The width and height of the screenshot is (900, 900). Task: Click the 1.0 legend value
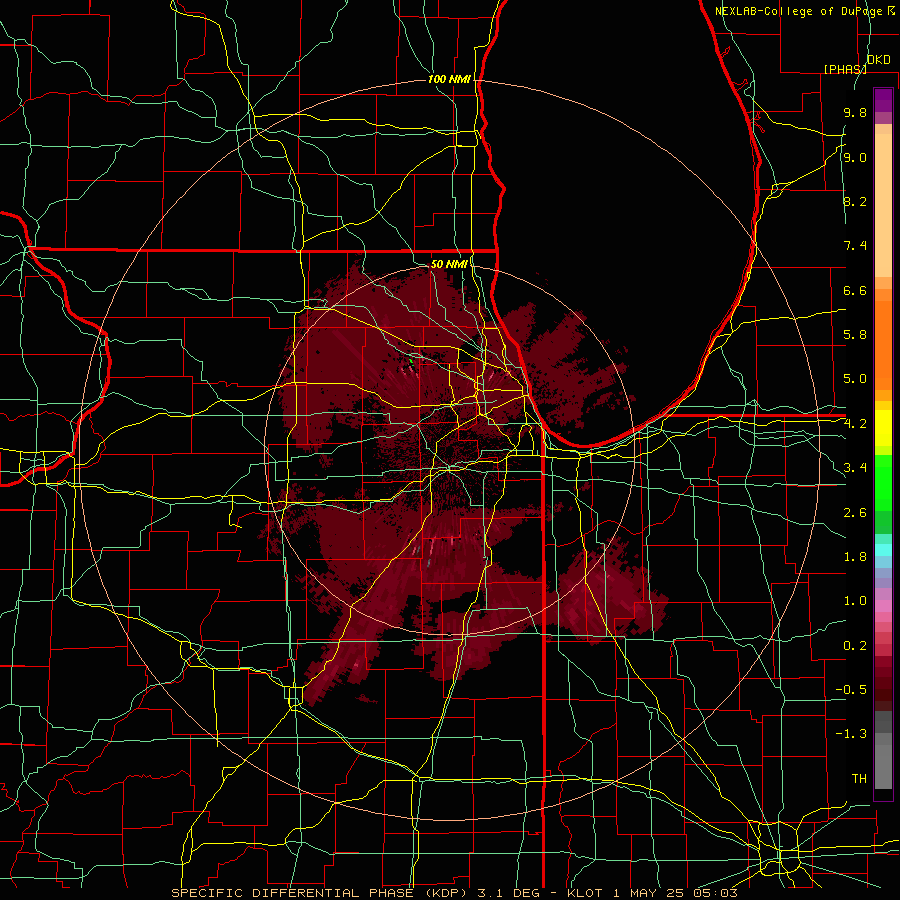(855, 601)
